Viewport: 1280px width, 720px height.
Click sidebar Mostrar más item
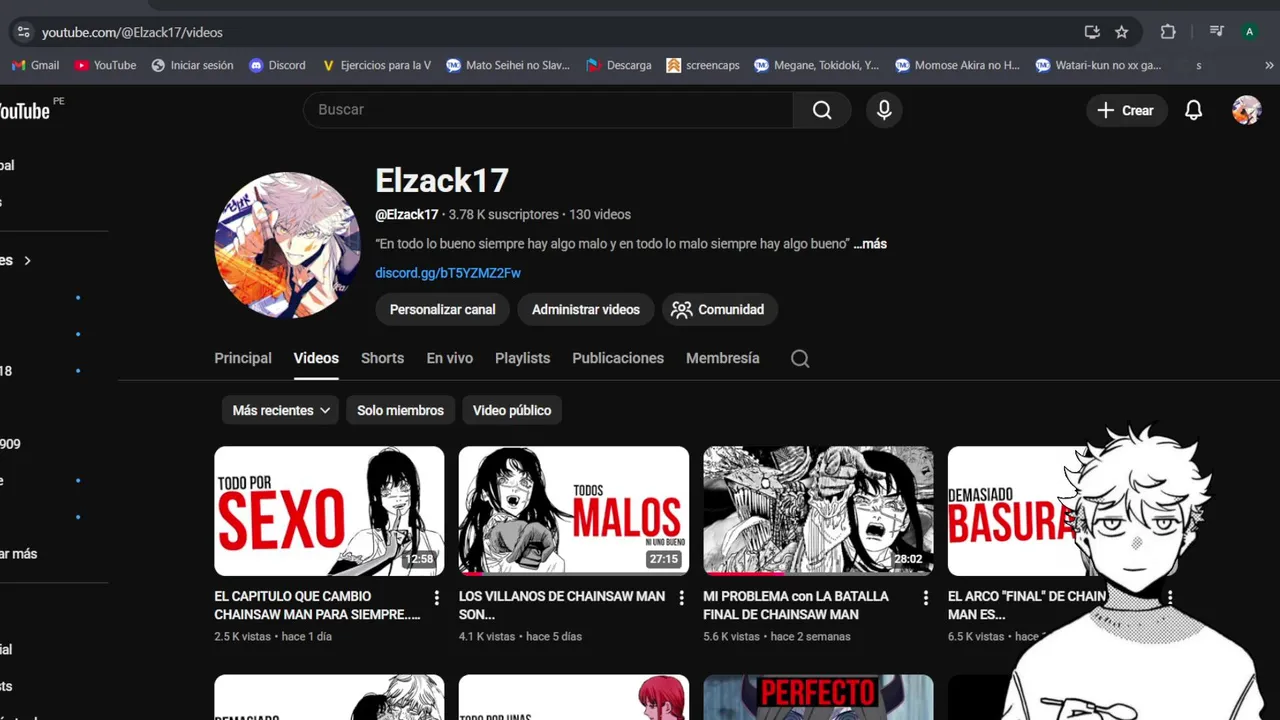18,554
